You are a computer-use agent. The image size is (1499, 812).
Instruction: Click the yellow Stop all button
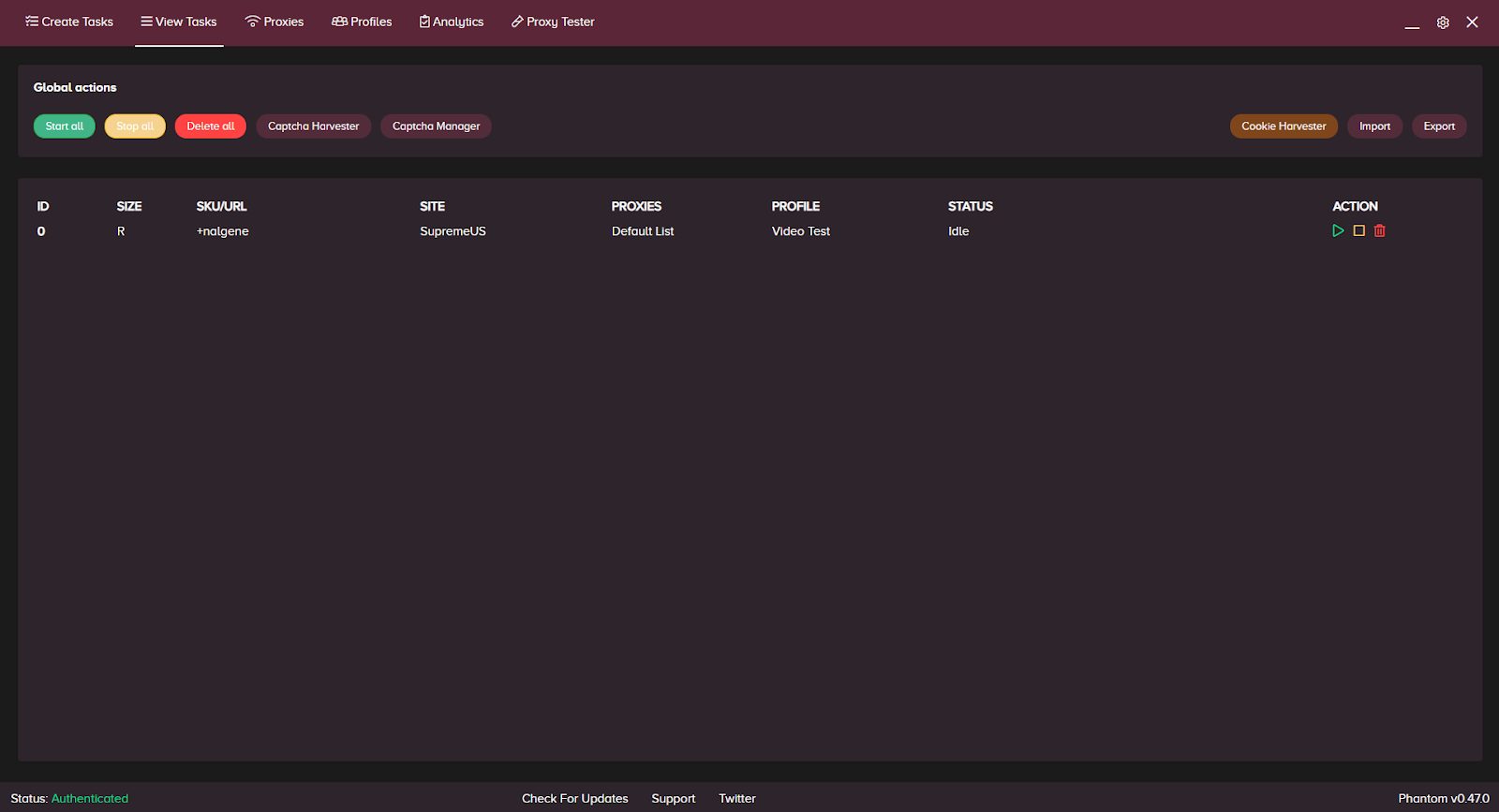(135, 126)
